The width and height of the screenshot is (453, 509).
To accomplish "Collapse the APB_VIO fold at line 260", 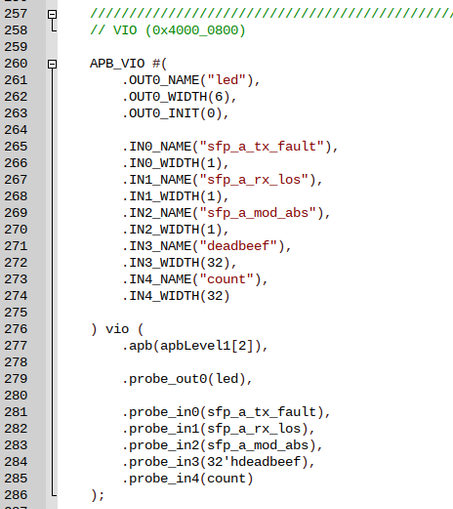I will point(52,64).
